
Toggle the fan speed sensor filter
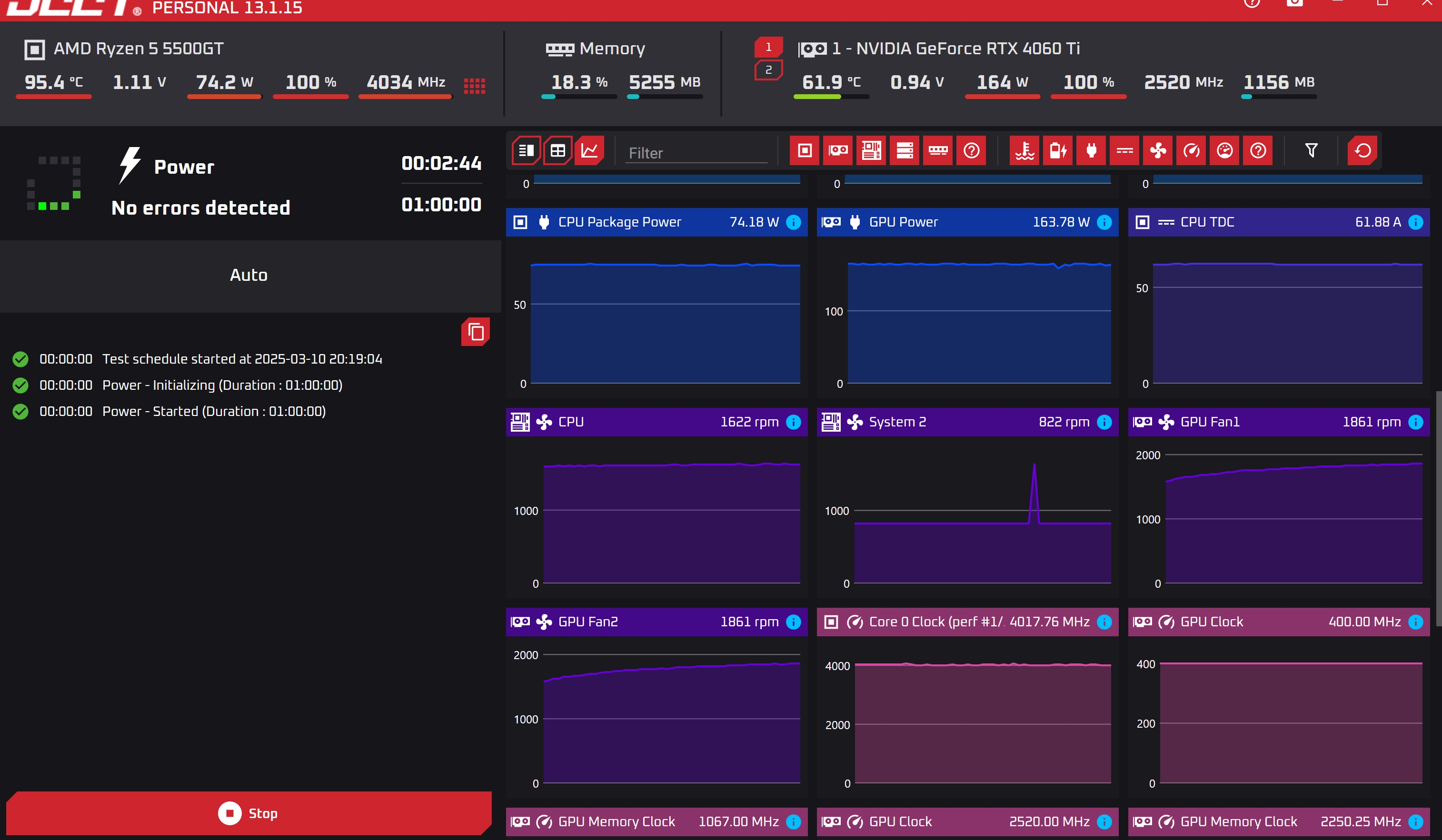(x=1158, y=150)
